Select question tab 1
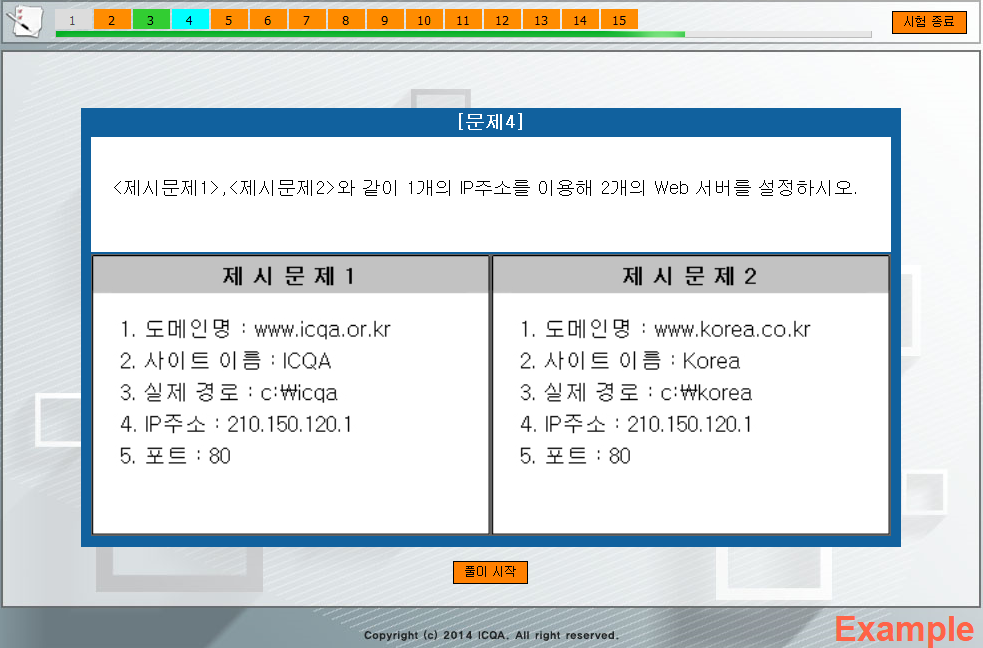Image resolution: width=983 pixels, height=648 pixels. [x=72, y=19]
